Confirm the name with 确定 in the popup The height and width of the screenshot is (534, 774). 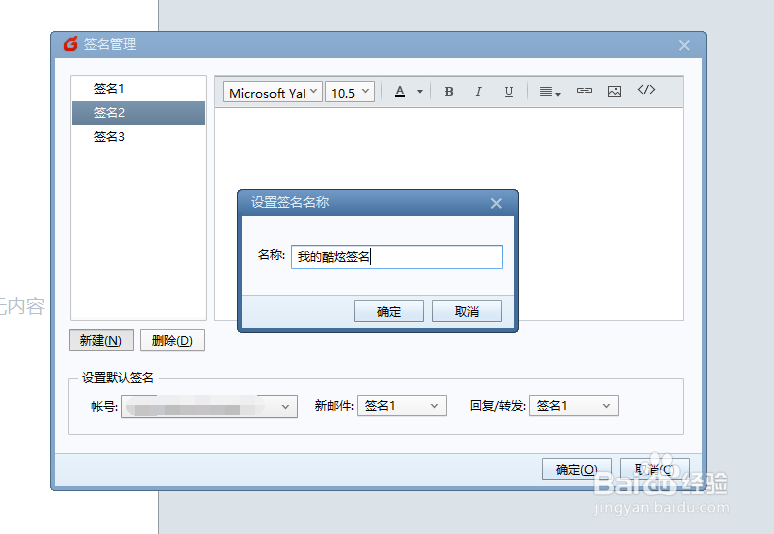tap(389, 311)
